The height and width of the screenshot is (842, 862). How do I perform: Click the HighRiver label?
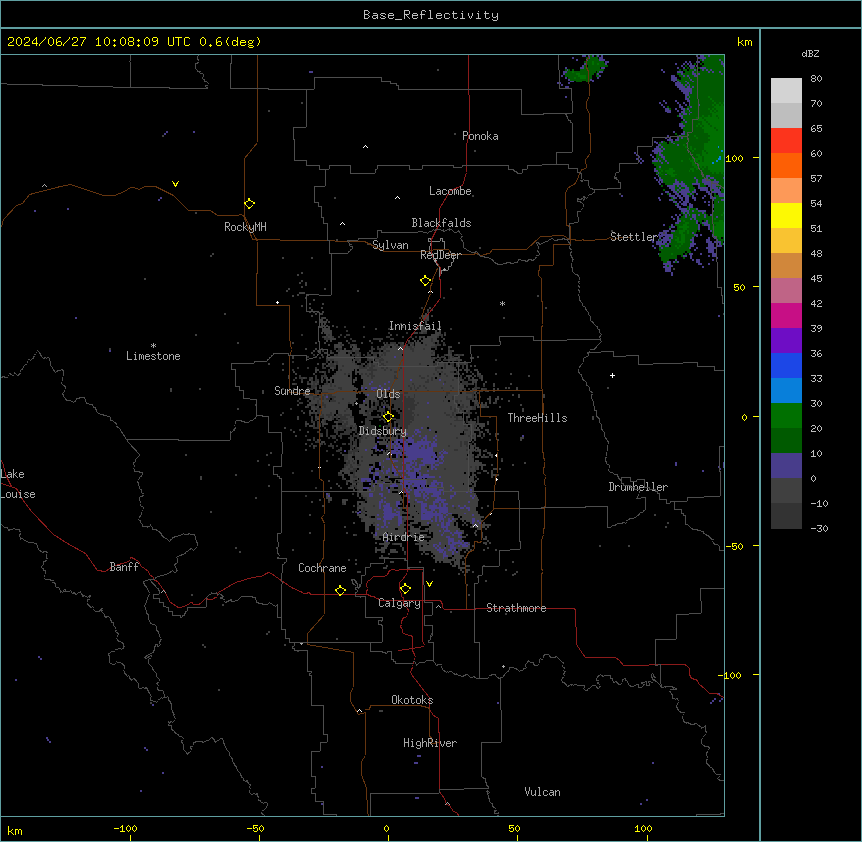click(x=430, y=743)
